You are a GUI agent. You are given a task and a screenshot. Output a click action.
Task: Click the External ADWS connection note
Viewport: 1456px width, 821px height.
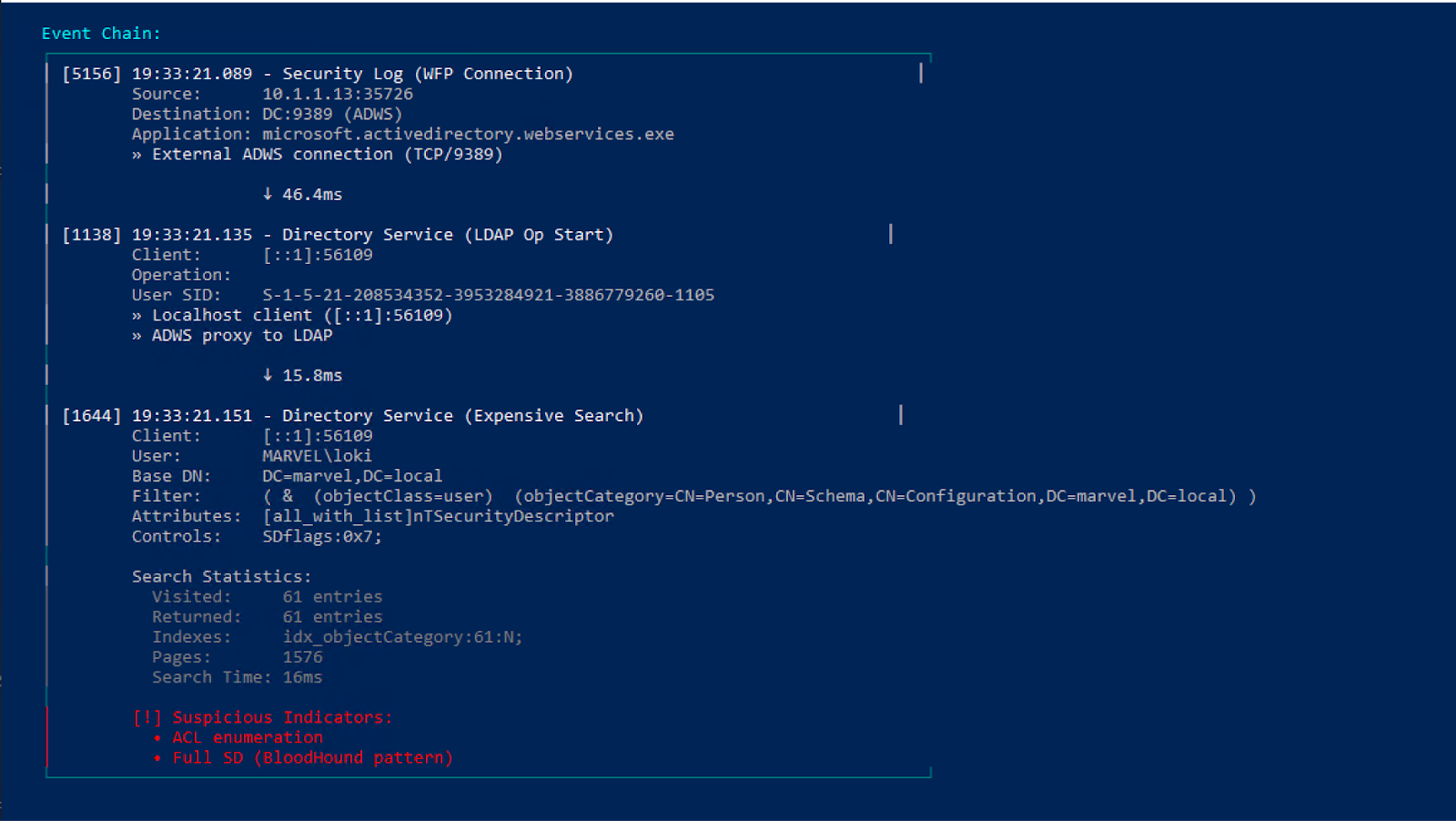pyautogui.click(x=327, y=154)
